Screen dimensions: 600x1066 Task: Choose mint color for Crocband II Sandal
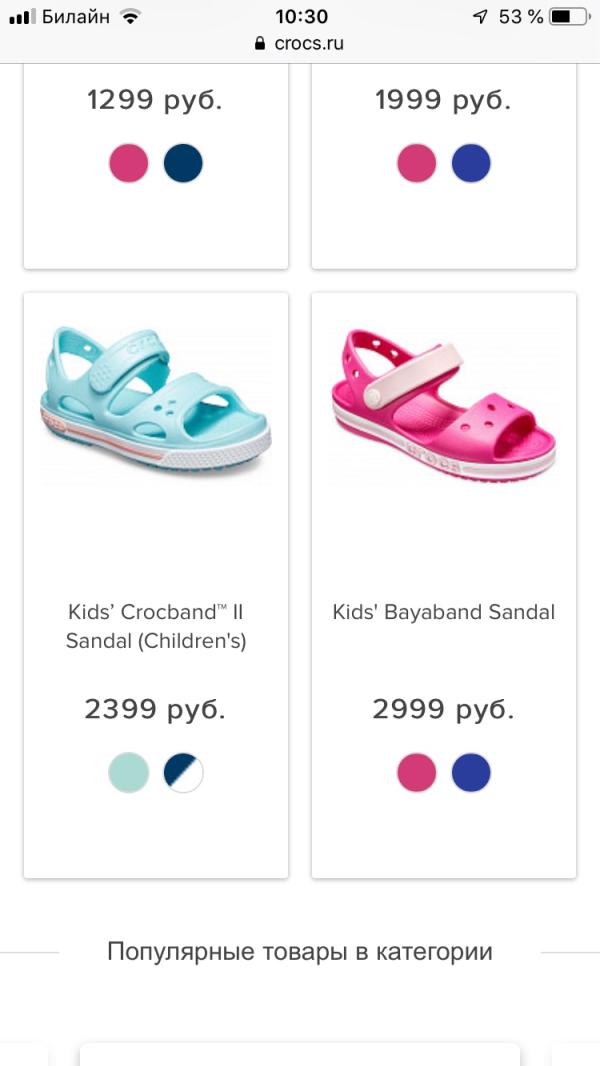[128, 772]
